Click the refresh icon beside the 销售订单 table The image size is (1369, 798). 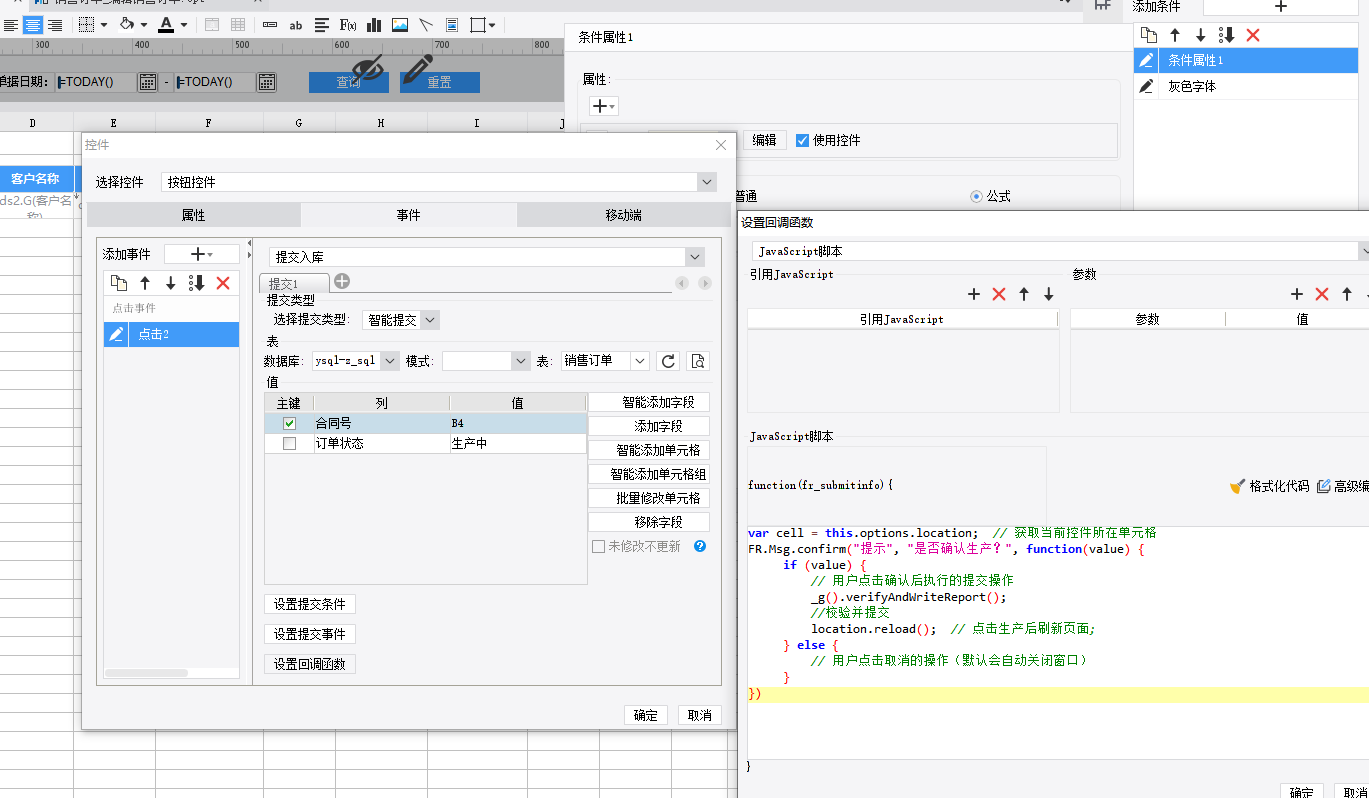pyautogui.click(x=669, y=361)
